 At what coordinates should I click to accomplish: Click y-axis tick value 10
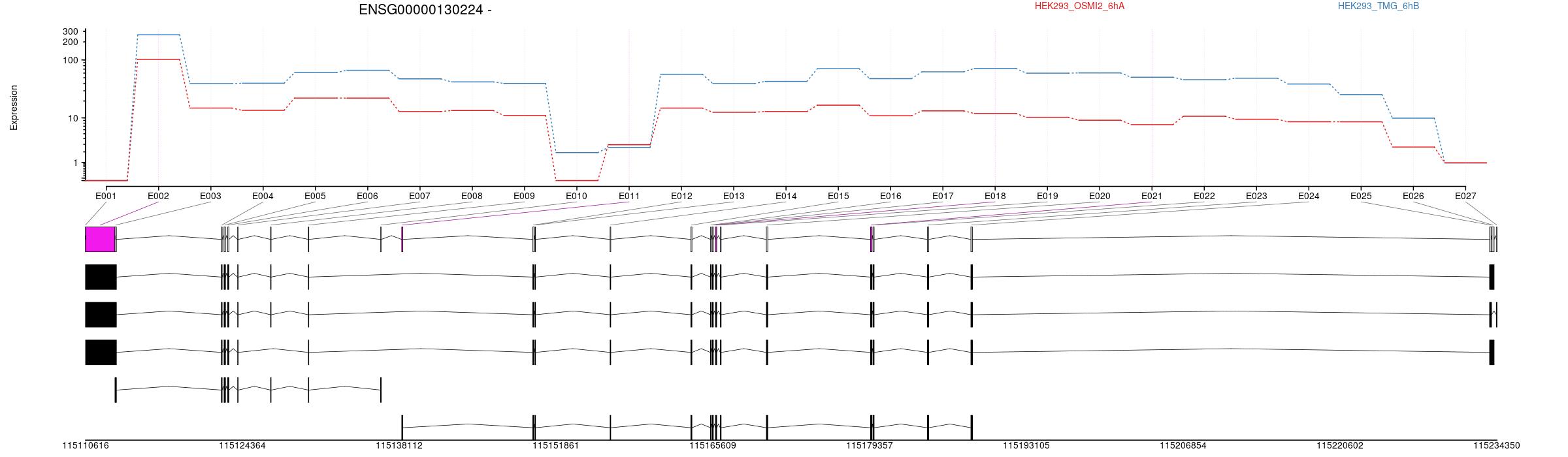tap(73, 118)
